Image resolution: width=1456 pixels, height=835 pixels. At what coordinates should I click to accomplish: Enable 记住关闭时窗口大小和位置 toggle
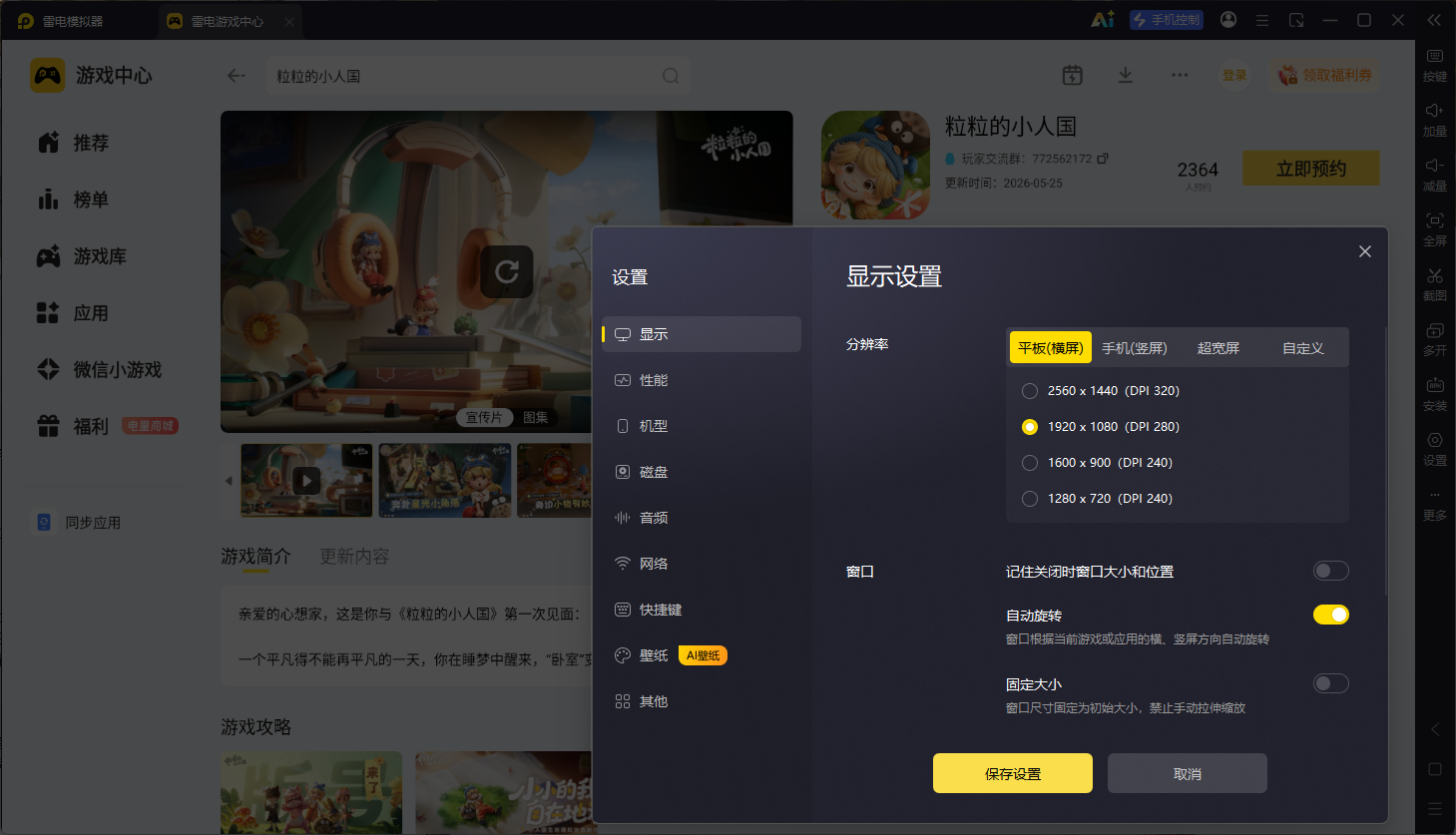coord(1331,571)
